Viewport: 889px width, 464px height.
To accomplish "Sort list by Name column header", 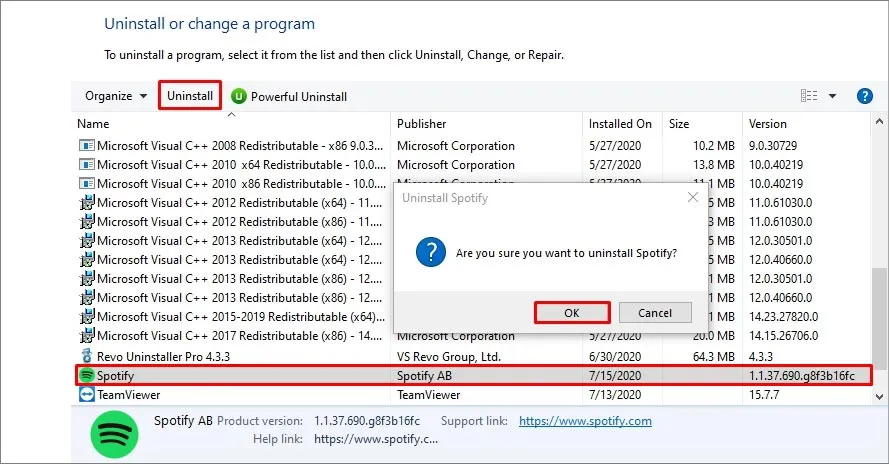I will (x=93, y=124).
